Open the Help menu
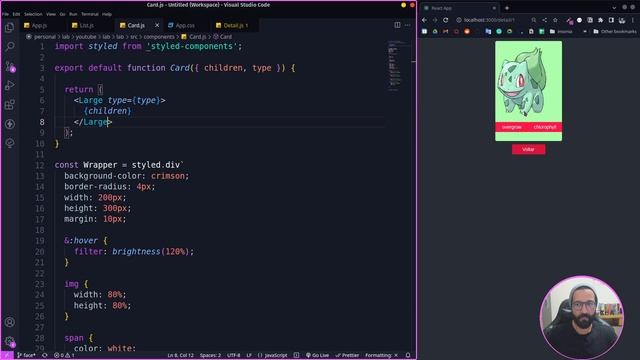 (107, 14)
